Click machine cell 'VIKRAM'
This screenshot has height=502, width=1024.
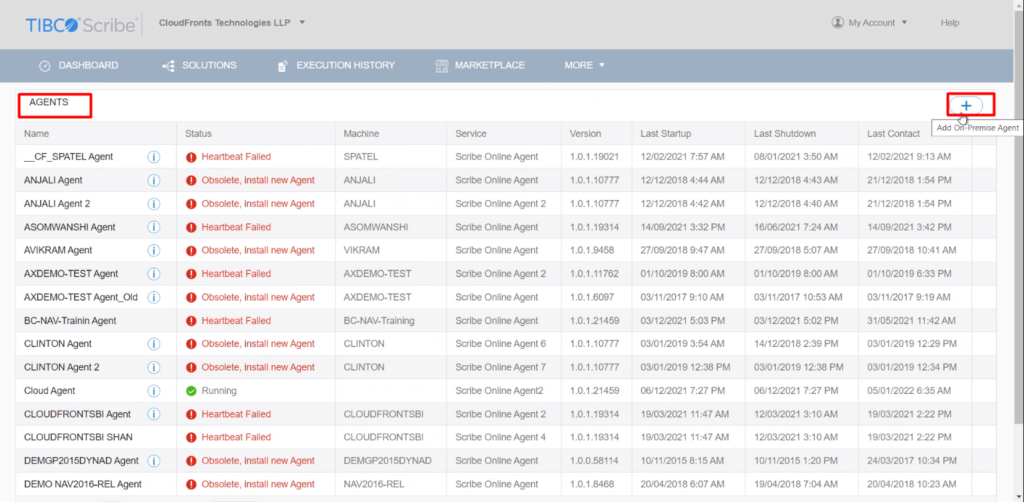tap(361, 250)
